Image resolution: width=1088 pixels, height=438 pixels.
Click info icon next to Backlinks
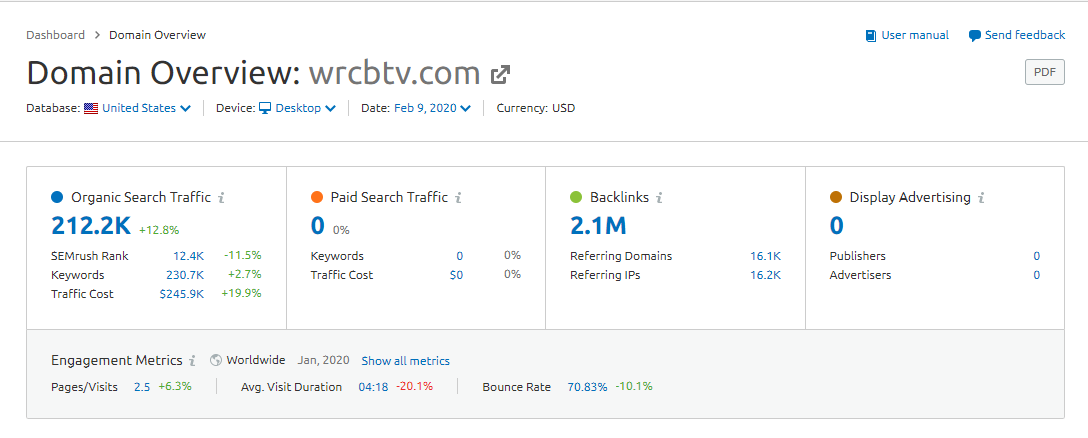[660, 198]
